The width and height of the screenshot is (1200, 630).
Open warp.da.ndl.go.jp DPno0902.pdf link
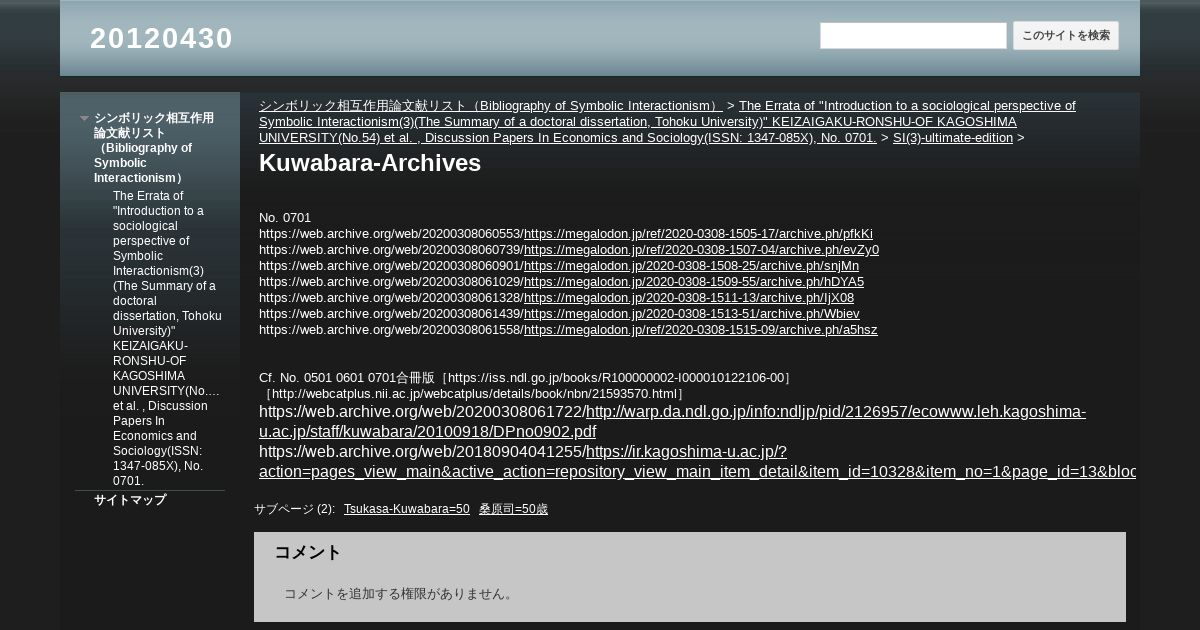point(672,422)
